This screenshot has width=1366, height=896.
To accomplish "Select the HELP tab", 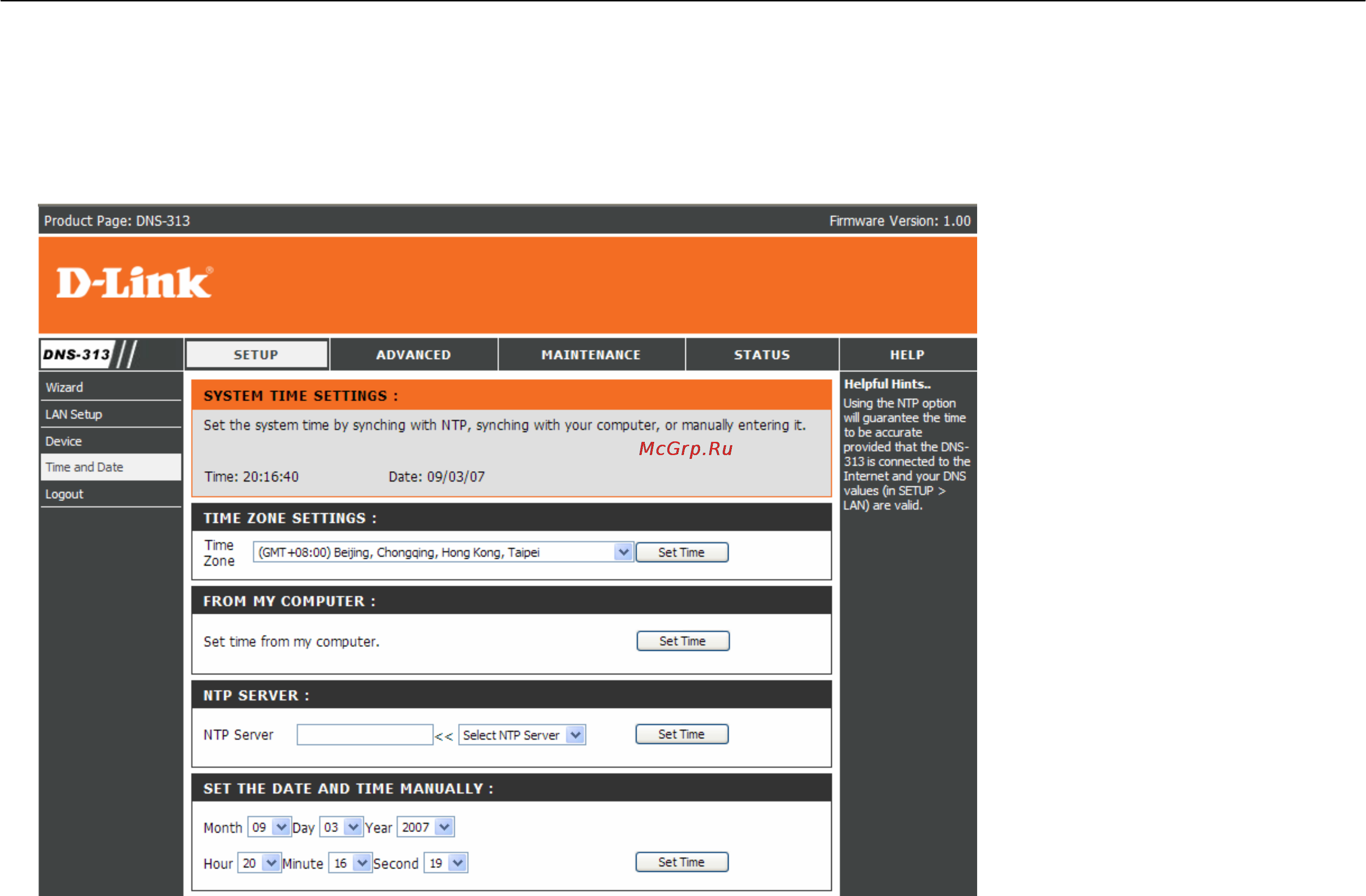I will [x=908, y=355].
